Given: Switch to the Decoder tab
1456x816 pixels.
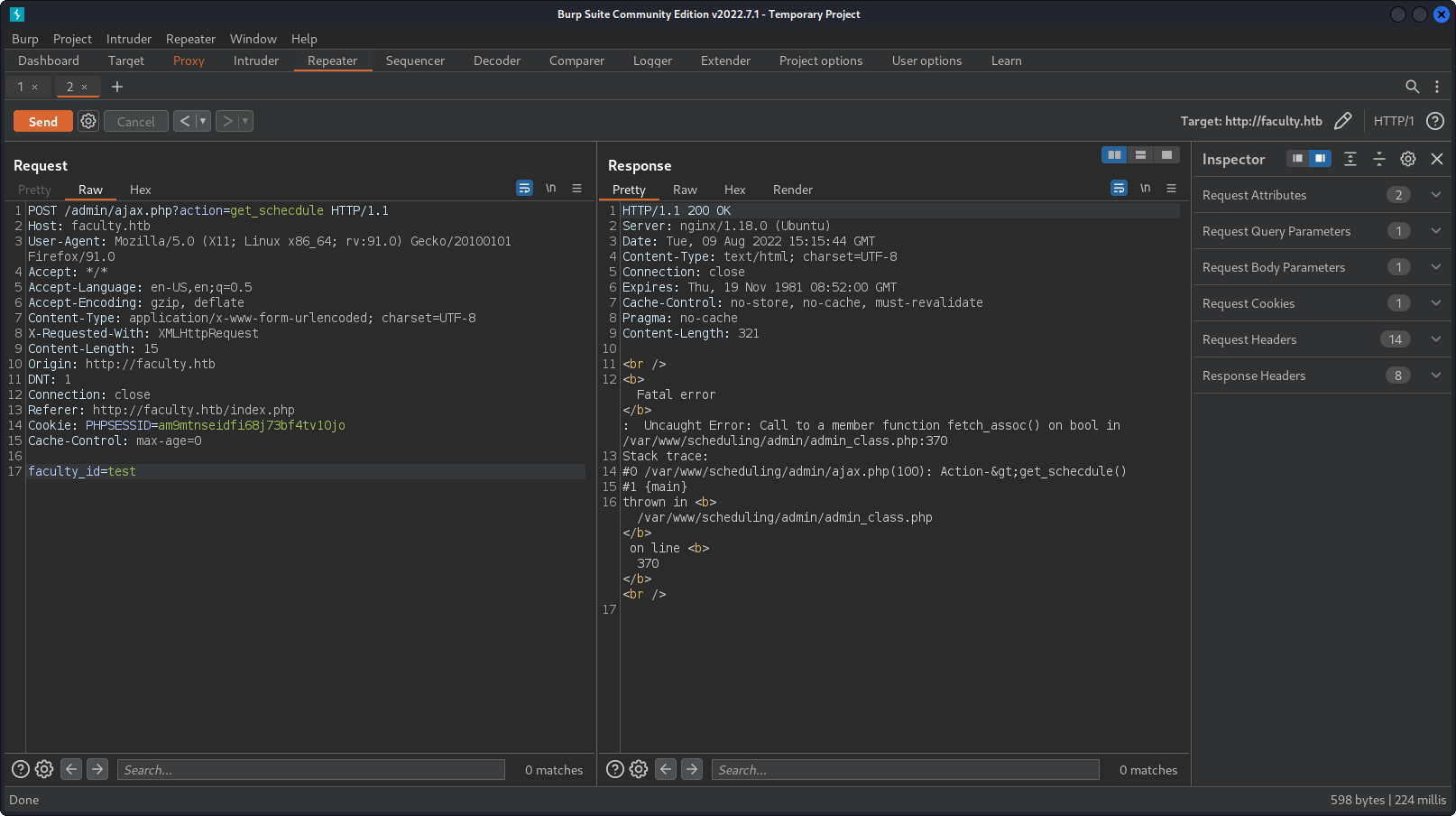Looking at the screenshot, I should [x=497, y=60].
